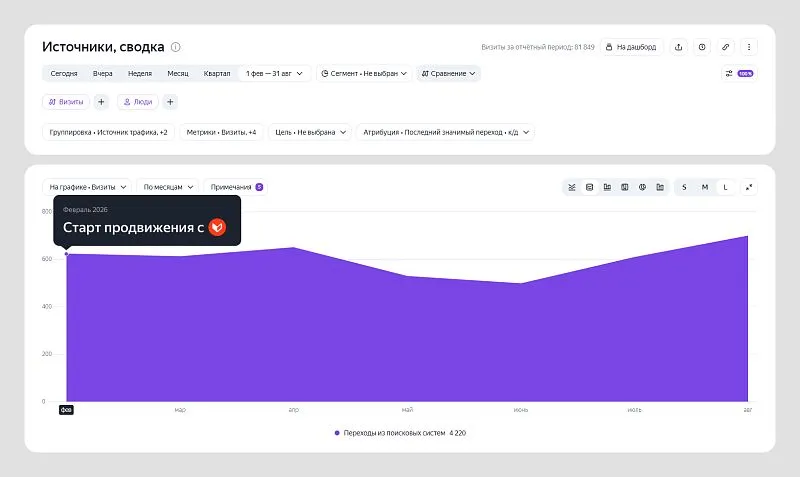800x477 pixels.
Task: Toggle the Визиты segment chip
Action: [66, 102]
